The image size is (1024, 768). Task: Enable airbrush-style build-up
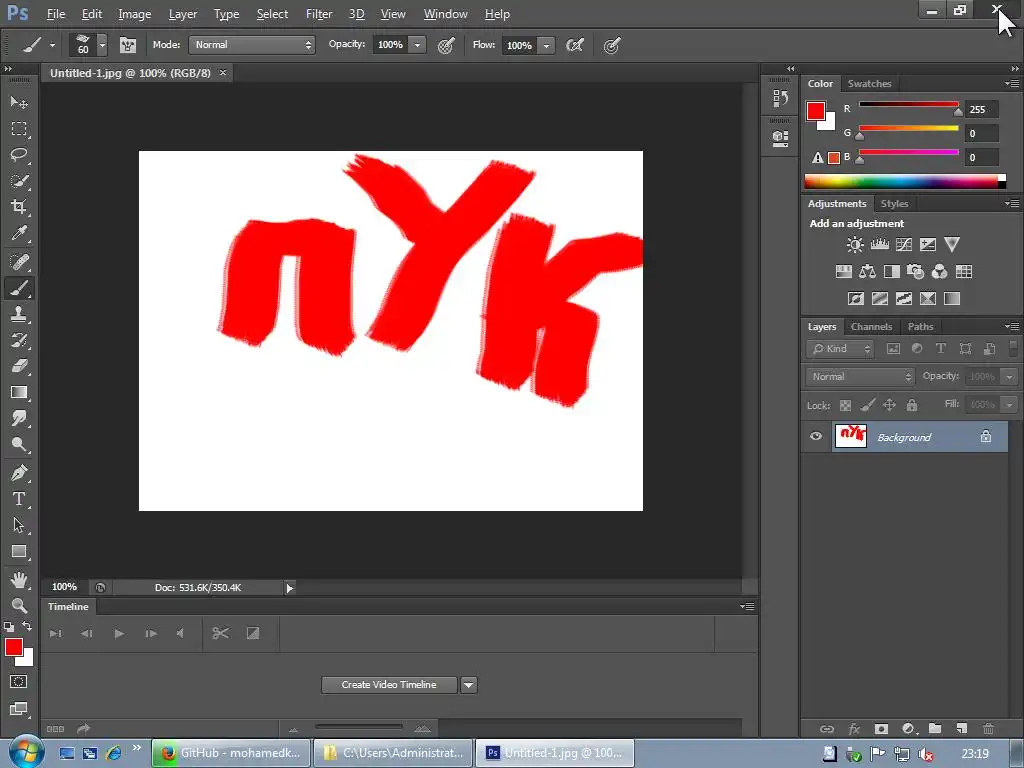[575, 45]
